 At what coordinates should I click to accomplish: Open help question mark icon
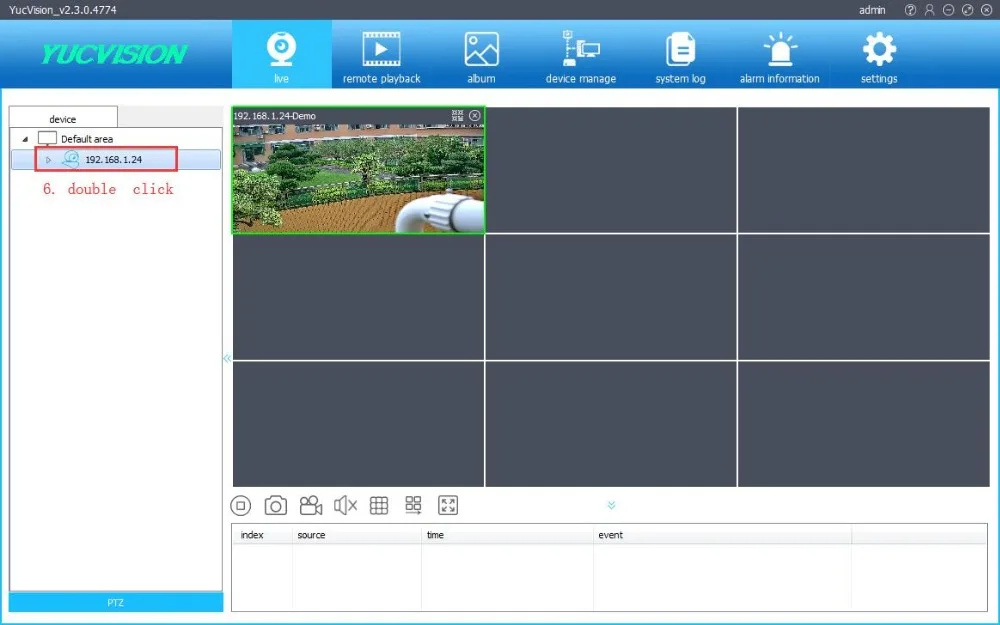[910, 10]
